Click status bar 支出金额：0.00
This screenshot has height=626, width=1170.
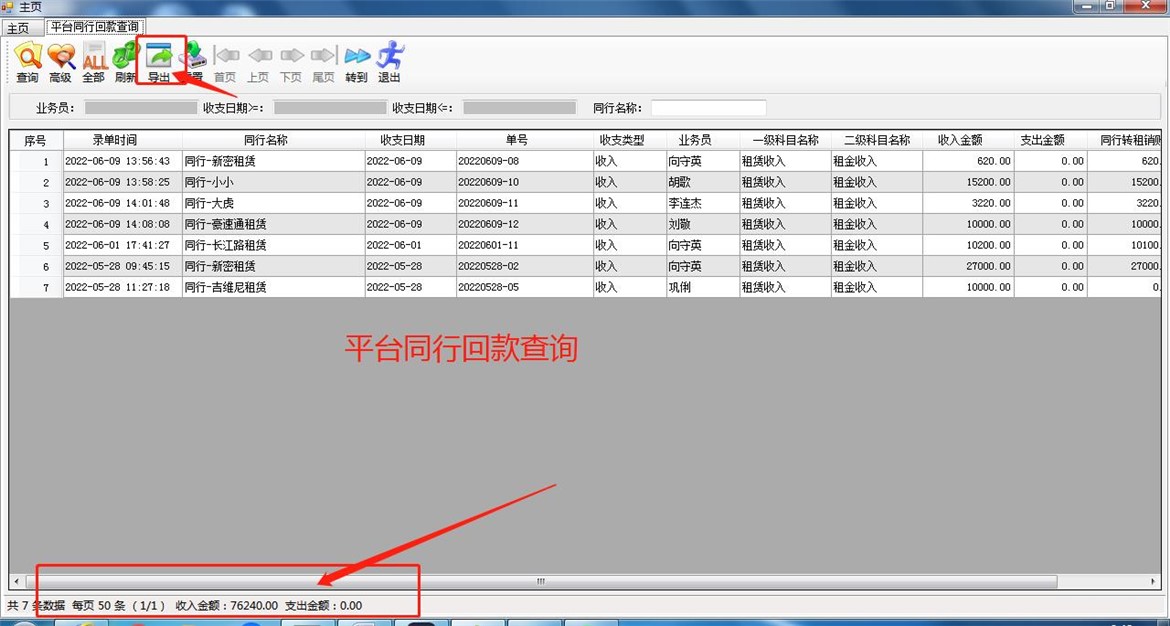(x=324, y=606)
